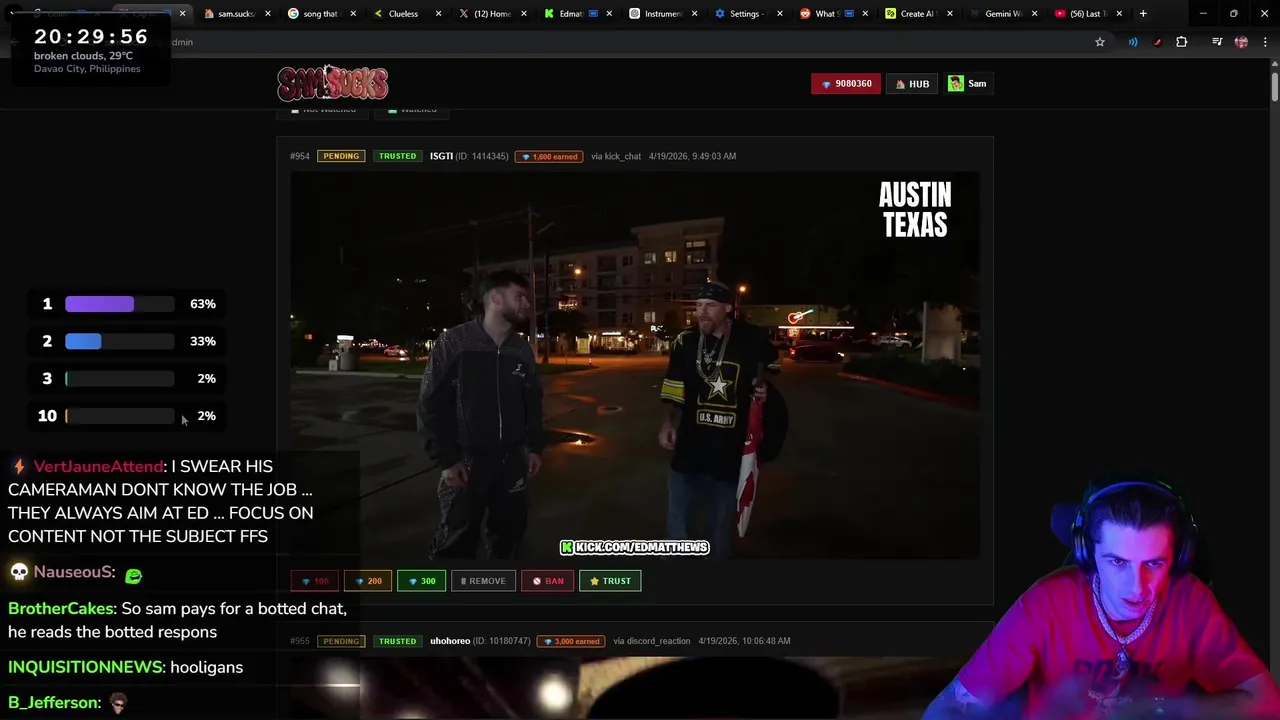Viewport: 1280px width, 720px height.
Task: Click the VertJauneAttend chat username
Action: (x=98, y=466)
